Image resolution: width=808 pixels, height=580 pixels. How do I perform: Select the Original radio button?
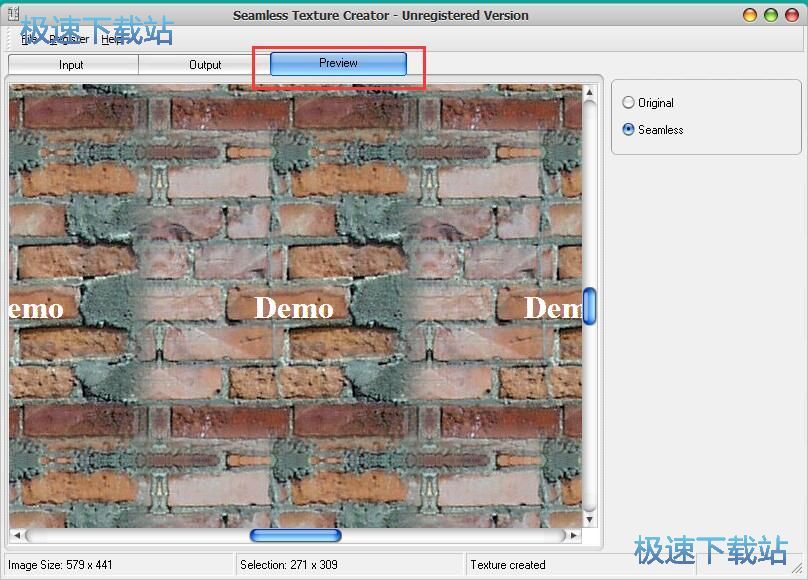[x=628, y=103]
